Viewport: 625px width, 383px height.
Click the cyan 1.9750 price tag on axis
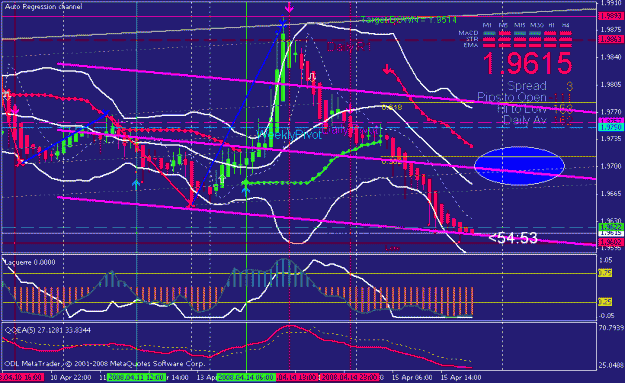pos(611,127)
